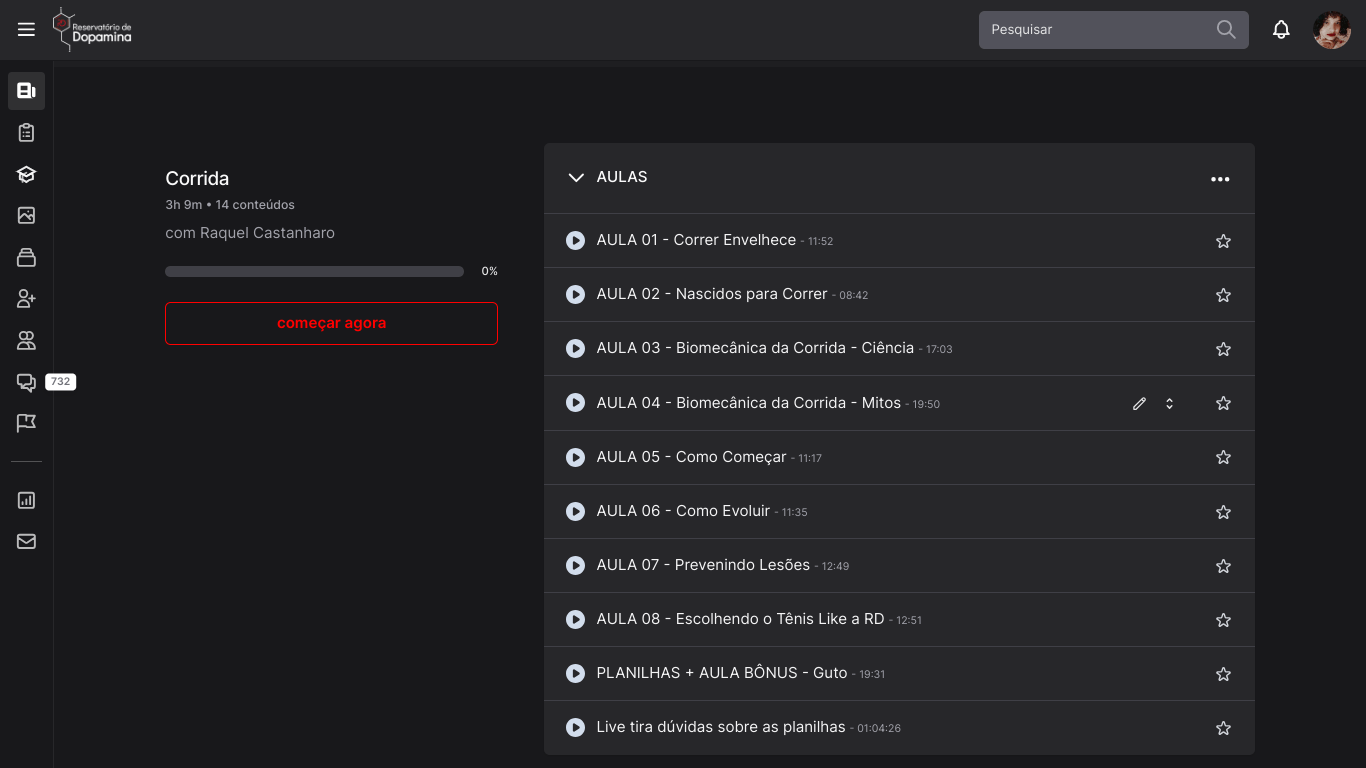Toggle favorite star on Live tira dúvidas
The width and height of the screenshot is (1366, 768).
click(1223, 728)
